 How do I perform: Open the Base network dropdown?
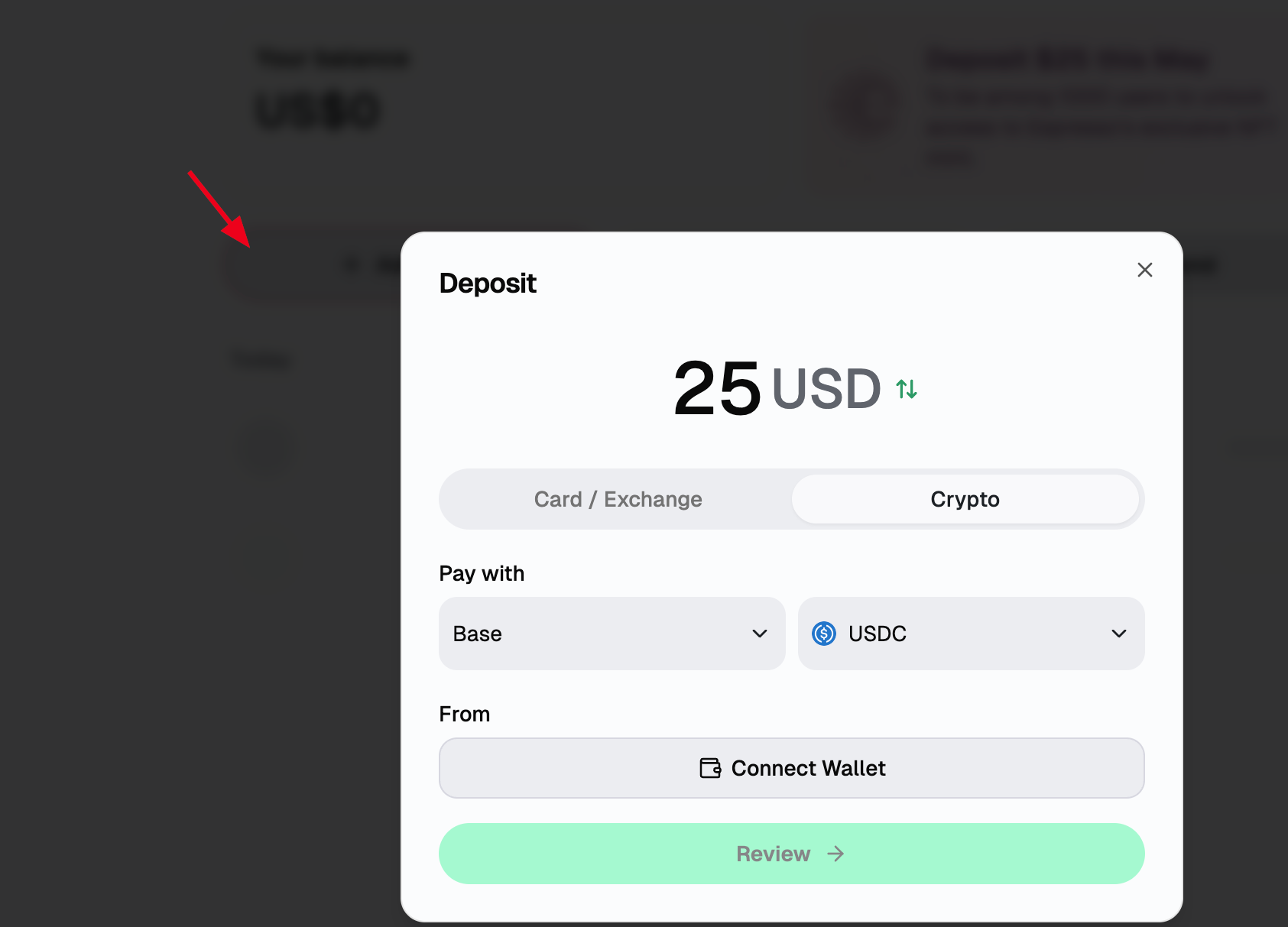point(612,634)
